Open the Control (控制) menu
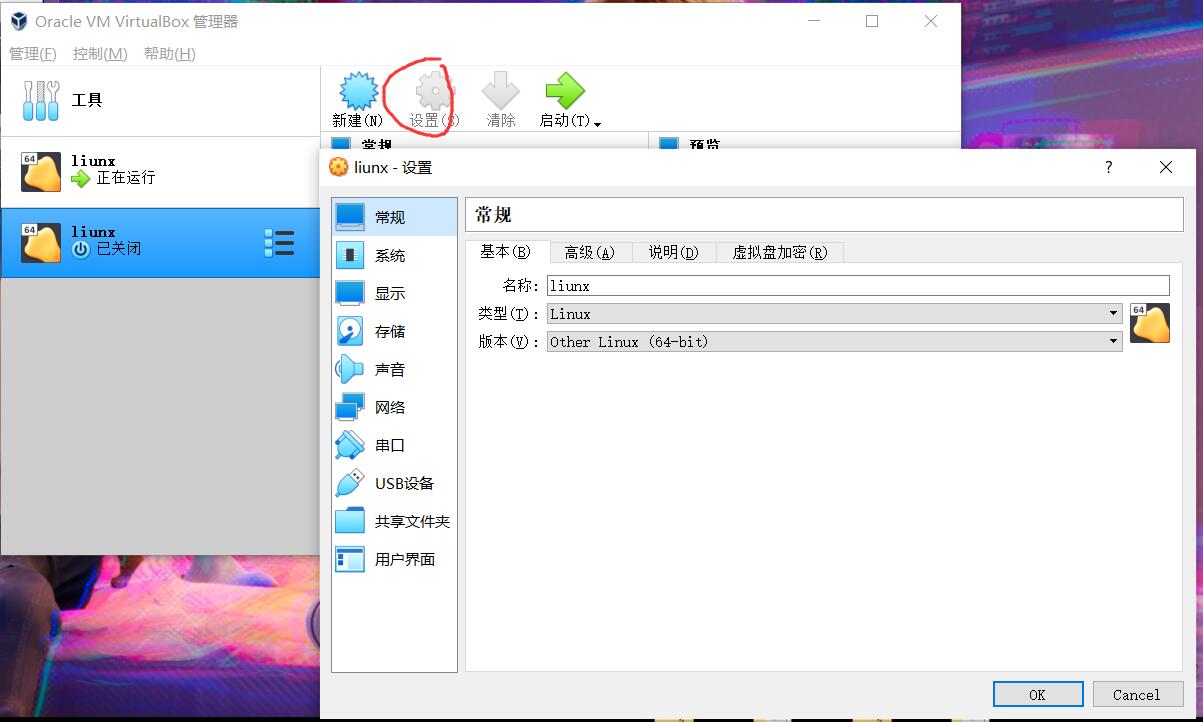The height and width of the screenshot is (722, 1203). point(100,53)
